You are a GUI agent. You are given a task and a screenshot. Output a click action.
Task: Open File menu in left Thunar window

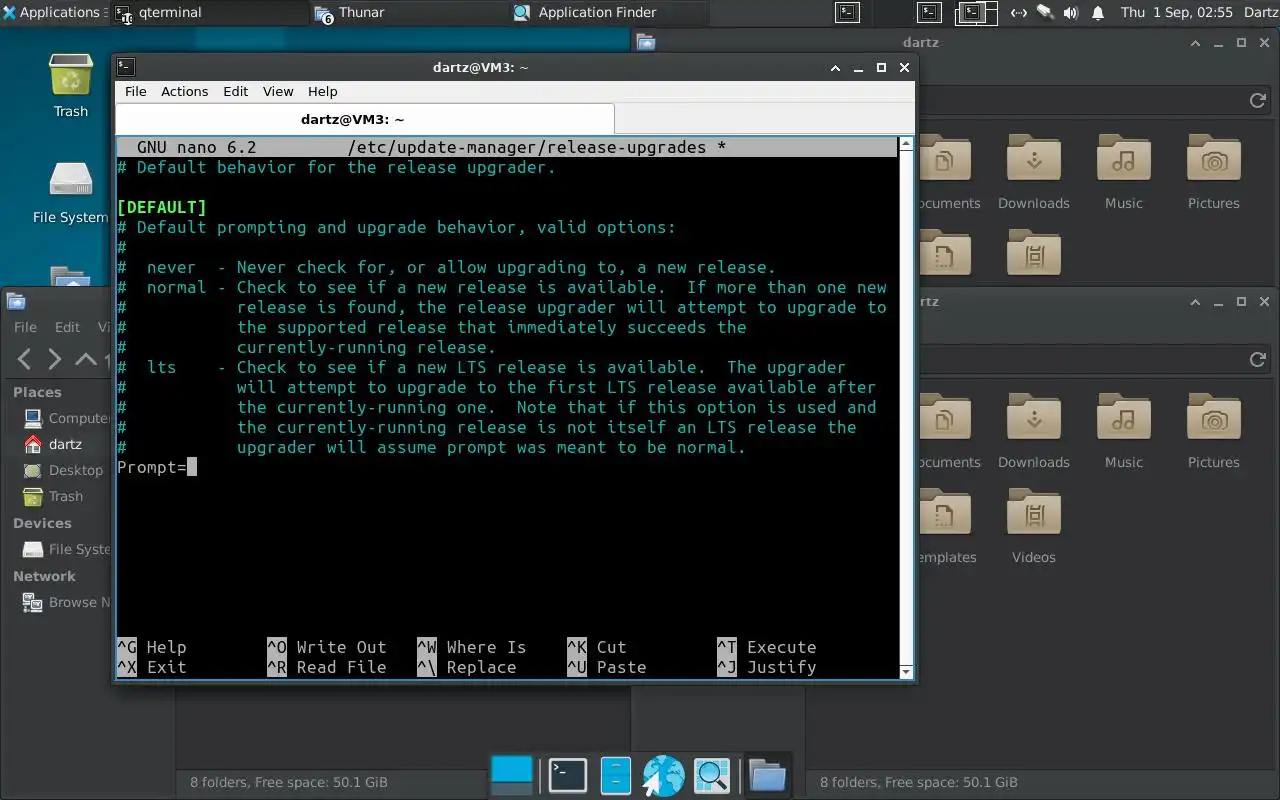click(25, 327)
